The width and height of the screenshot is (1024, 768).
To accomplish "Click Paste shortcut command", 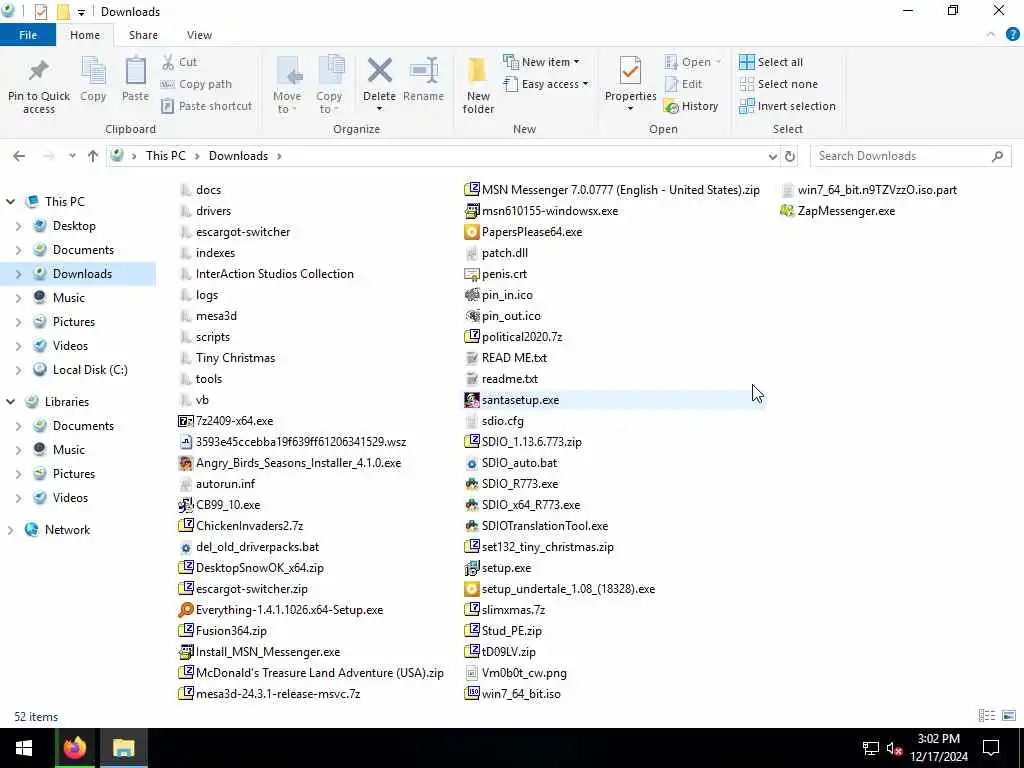I will [206, 106].
